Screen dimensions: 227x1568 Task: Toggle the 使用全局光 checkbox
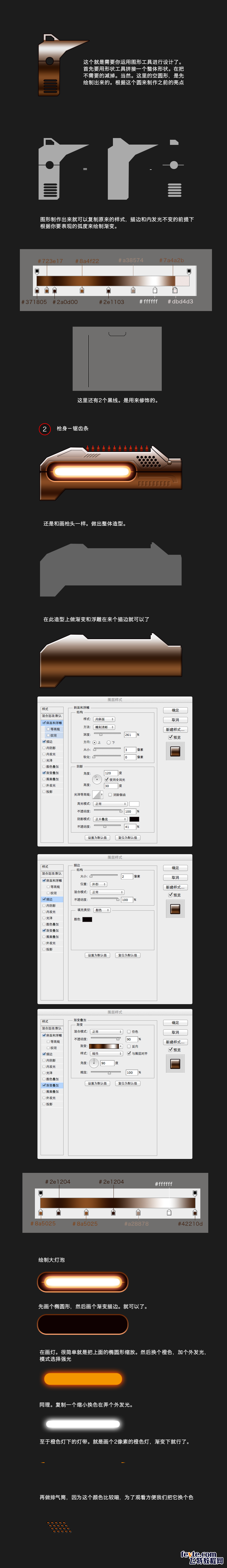[107, 779]
